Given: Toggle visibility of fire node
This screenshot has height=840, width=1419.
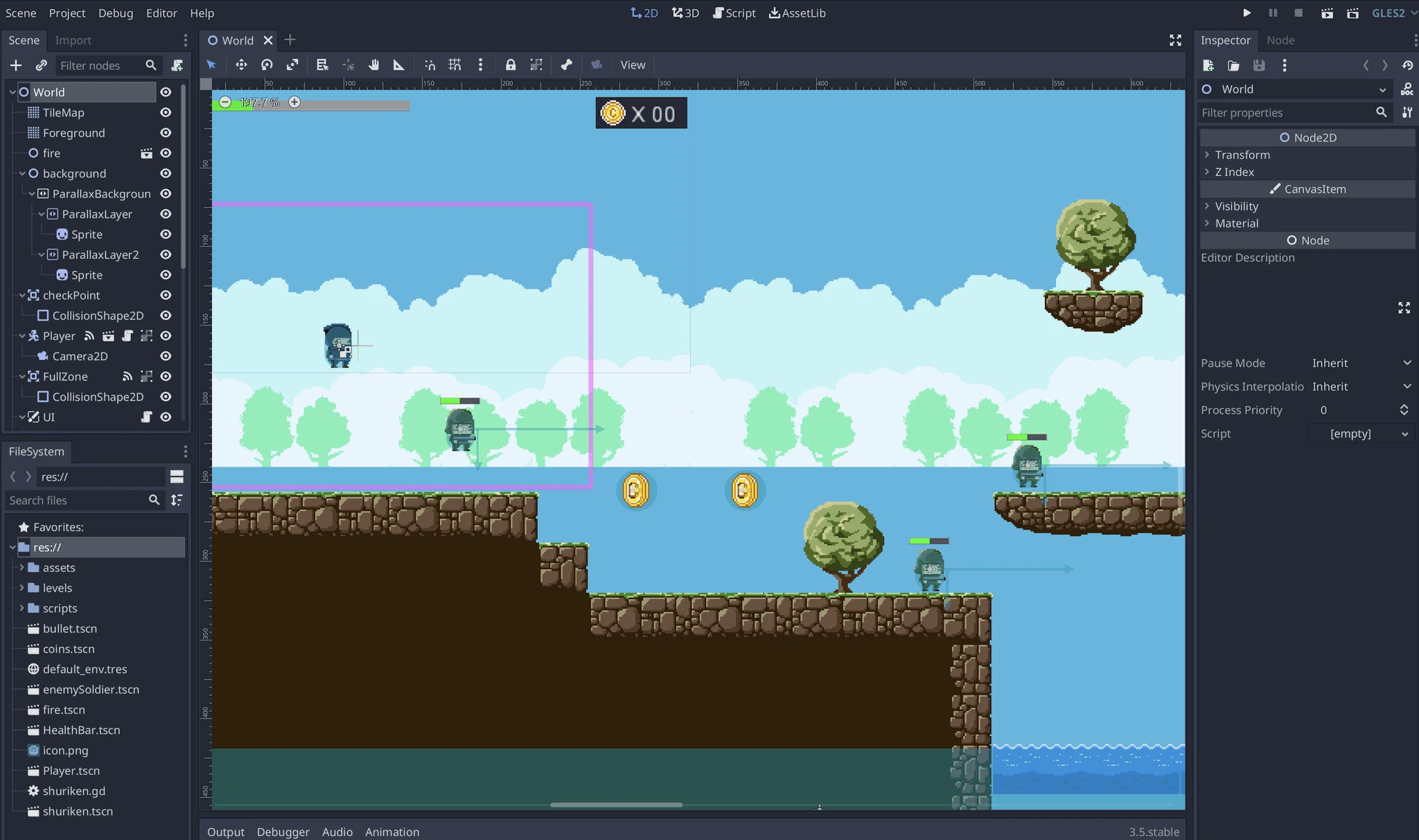Looking at the screenshot, I should point(166,153).
